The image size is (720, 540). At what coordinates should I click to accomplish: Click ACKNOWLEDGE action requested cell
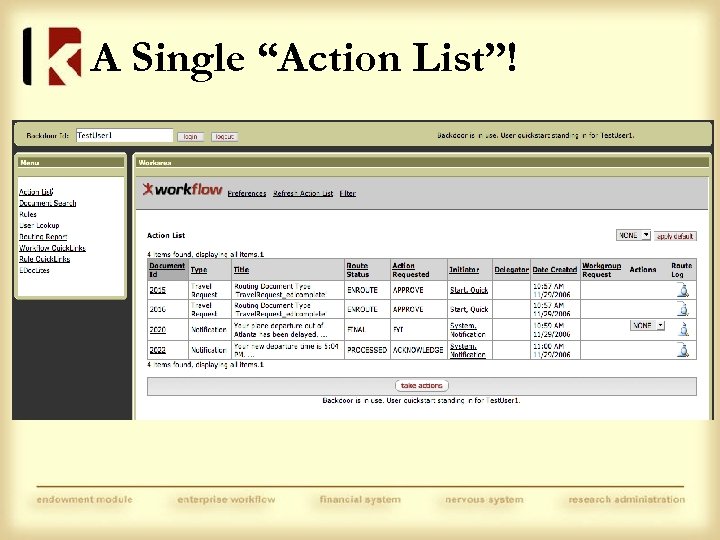[x=418, y=350]
